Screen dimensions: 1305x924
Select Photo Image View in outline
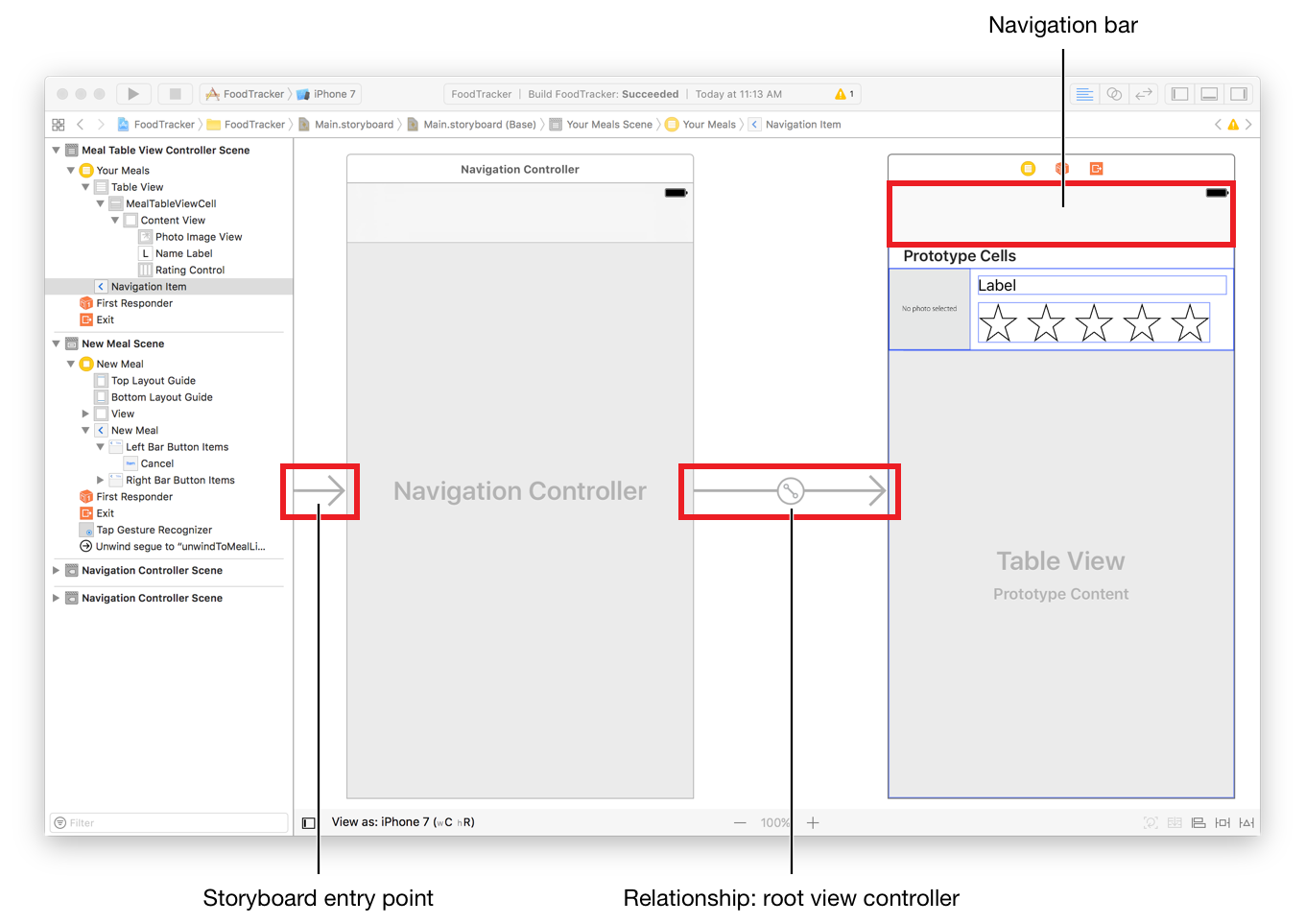coord(190,237)
